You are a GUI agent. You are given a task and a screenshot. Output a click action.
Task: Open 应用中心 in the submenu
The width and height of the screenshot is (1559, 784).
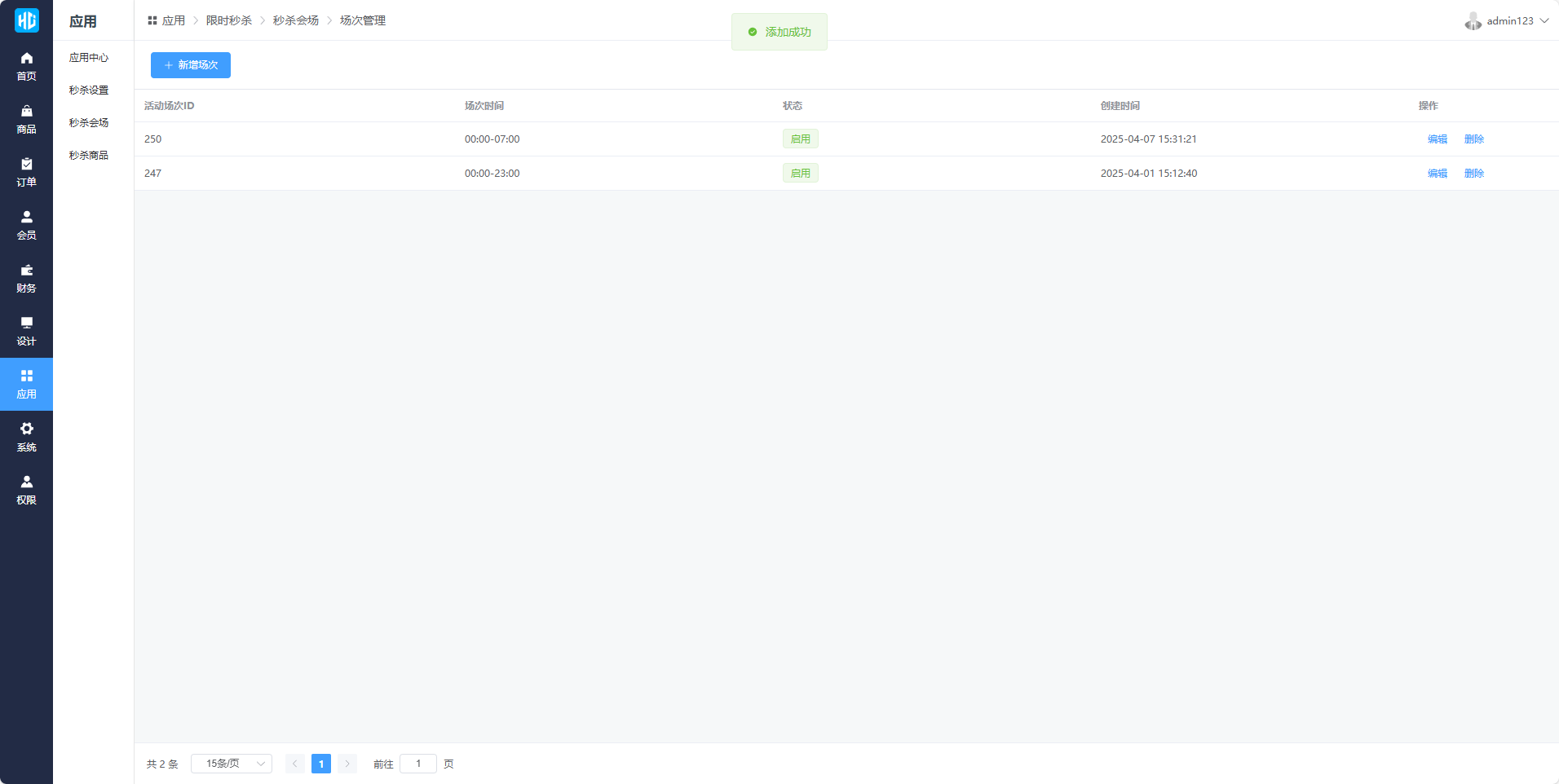(89, 58)
